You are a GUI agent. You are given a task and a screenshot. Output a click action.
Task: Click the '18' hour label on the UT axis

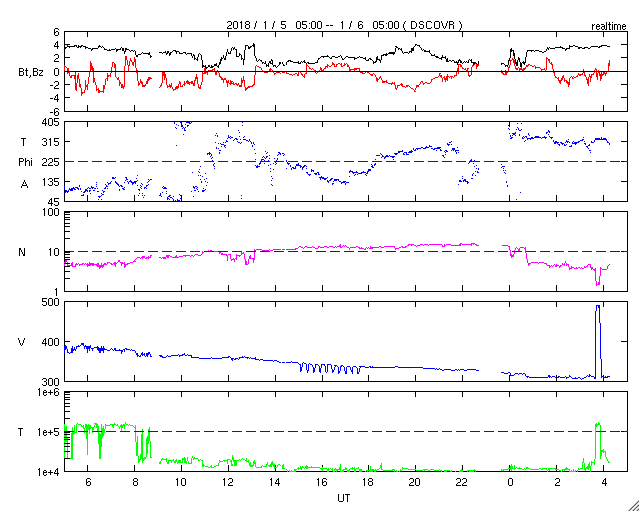point(368,483)
